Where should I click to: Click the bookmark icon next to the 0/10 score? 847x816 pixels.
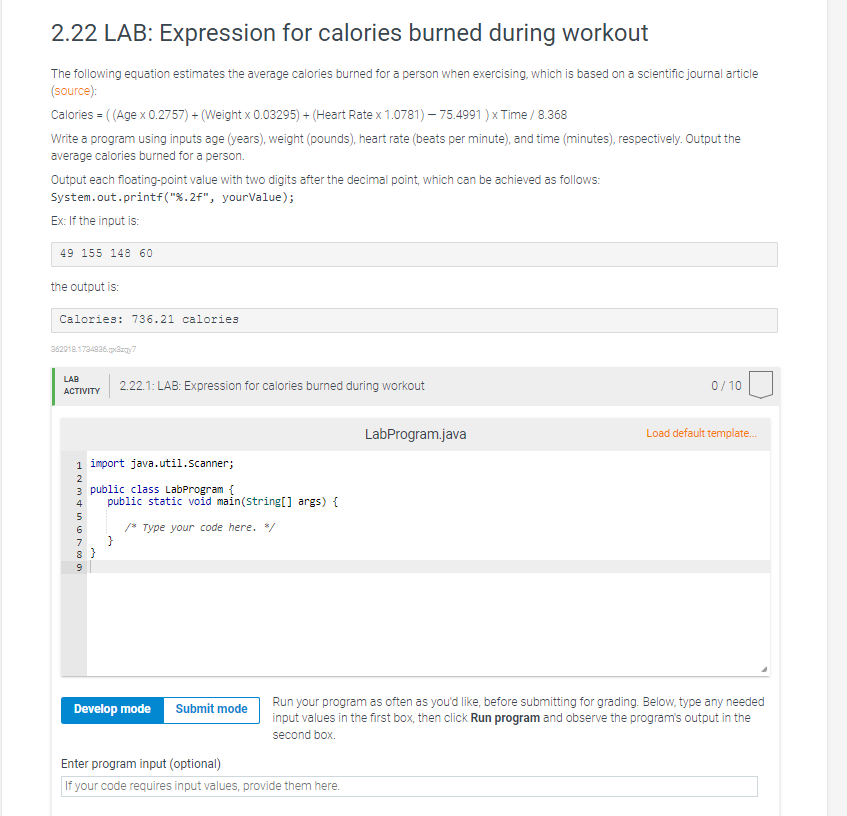click(x=760, y=385)
